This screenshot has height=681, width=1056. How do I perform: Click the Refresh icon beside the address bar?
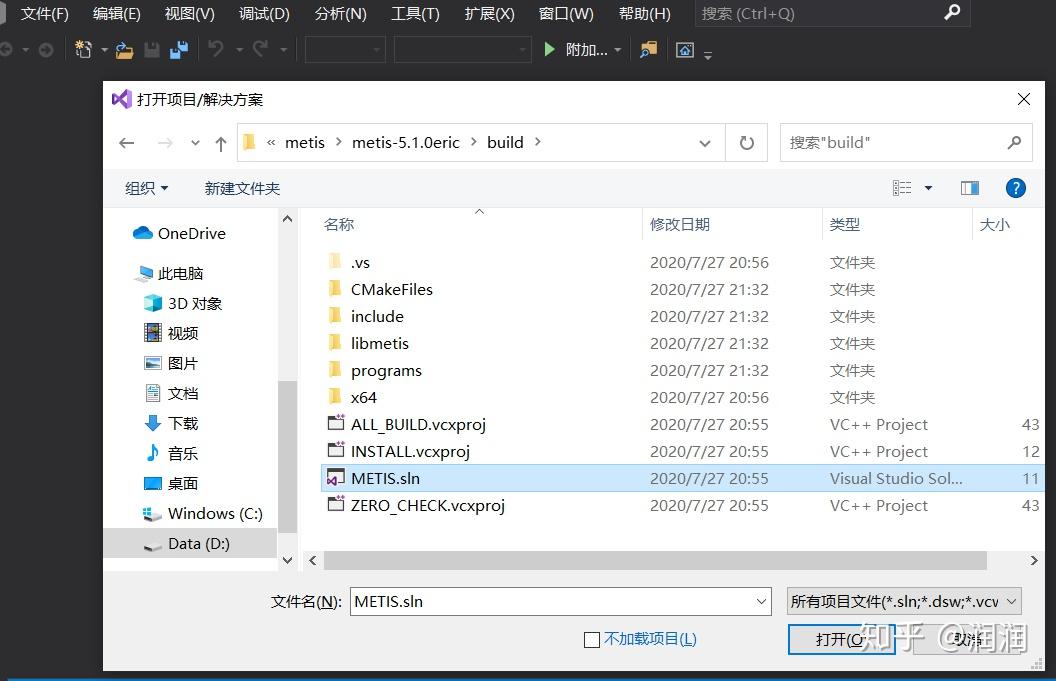(746, 142)
